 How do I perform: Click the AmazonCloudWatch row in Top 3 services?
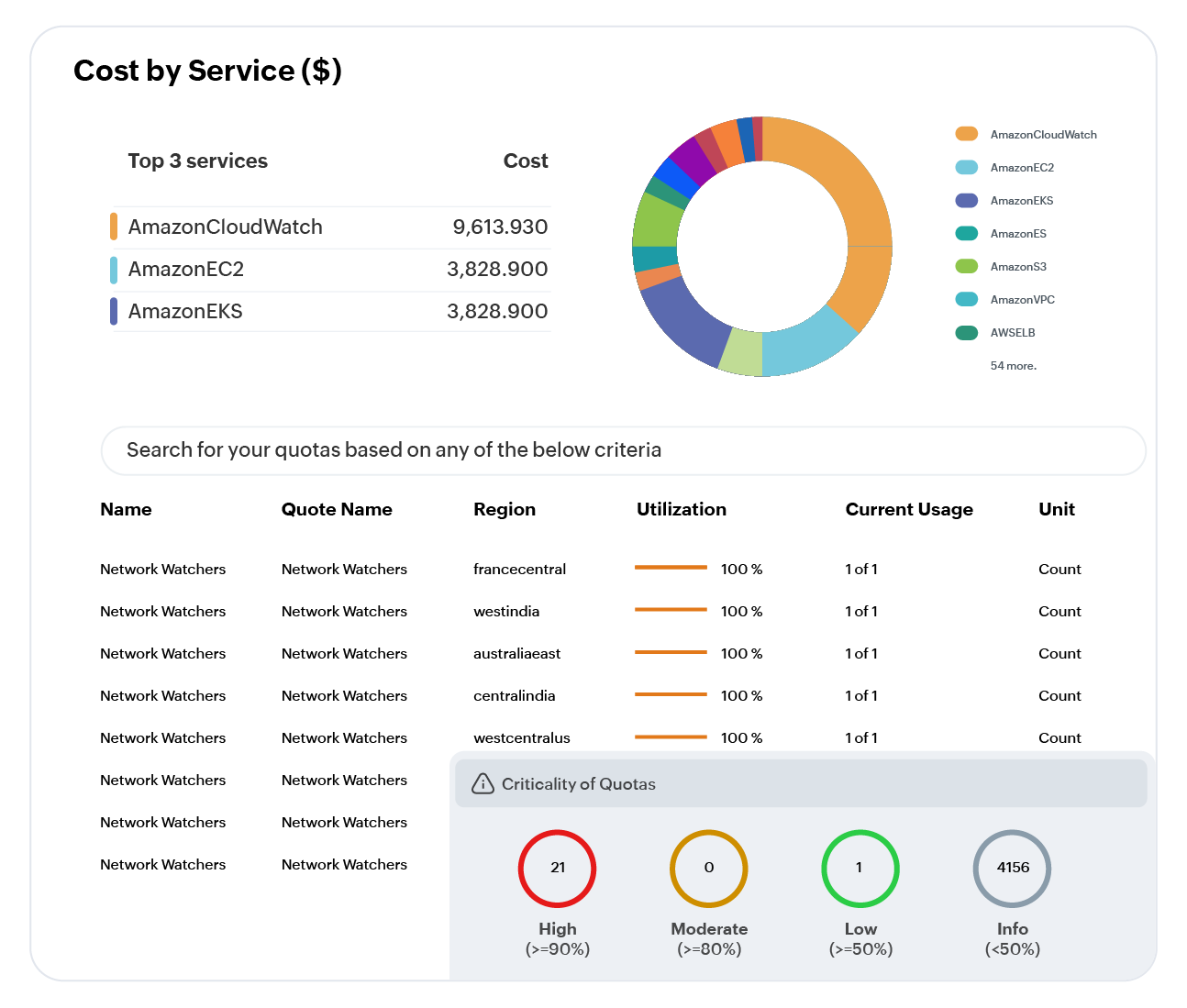[x=330, y=227]
